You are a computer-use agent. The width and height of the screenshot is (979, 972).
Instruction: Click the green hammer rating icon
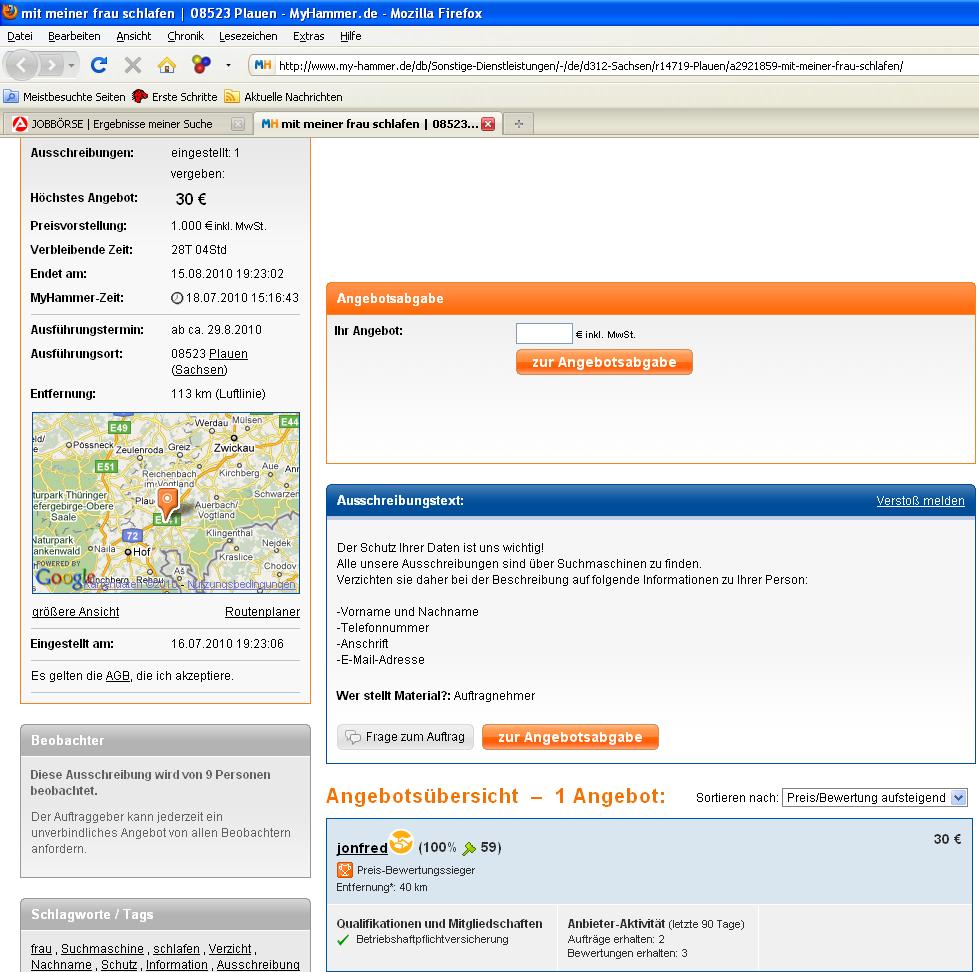tap(469, 848)
